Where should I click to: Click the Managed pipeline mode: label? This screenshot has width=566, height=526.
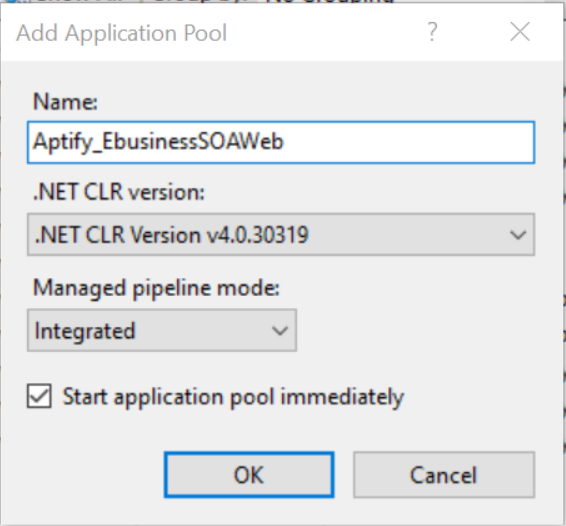coord(156,288)
